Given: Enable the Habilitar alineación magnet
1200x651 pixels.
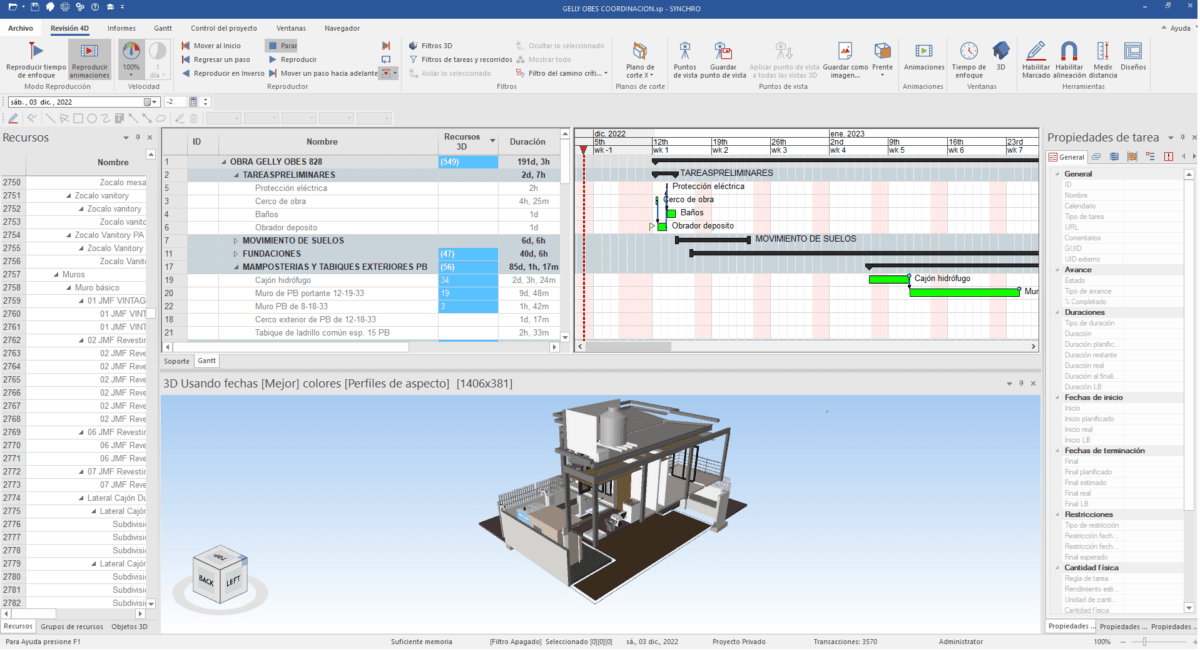Looking at the screenshot, I should pos(1068,51).
